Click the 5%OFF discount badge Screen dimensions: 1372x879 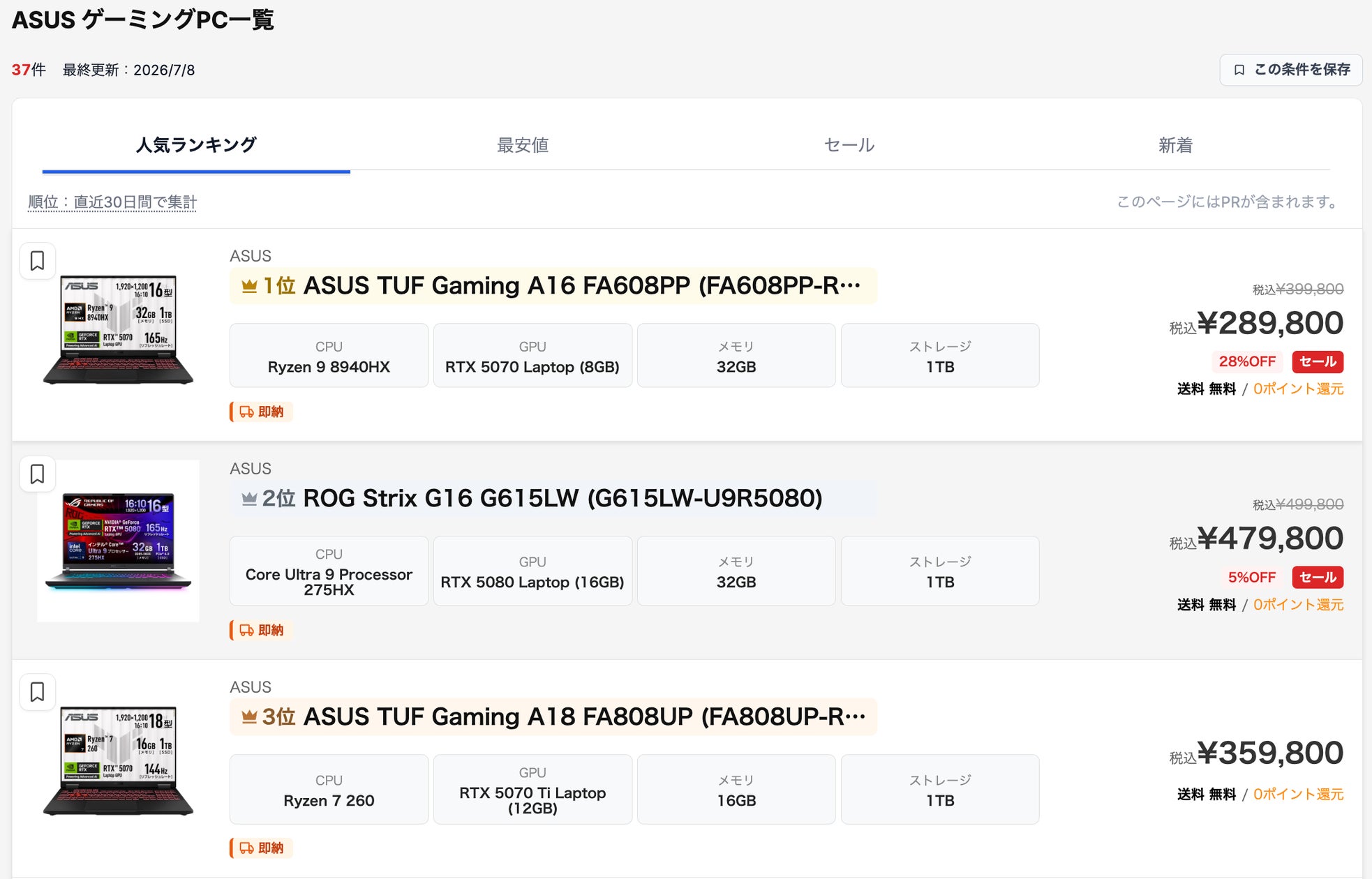[1251, 578]
